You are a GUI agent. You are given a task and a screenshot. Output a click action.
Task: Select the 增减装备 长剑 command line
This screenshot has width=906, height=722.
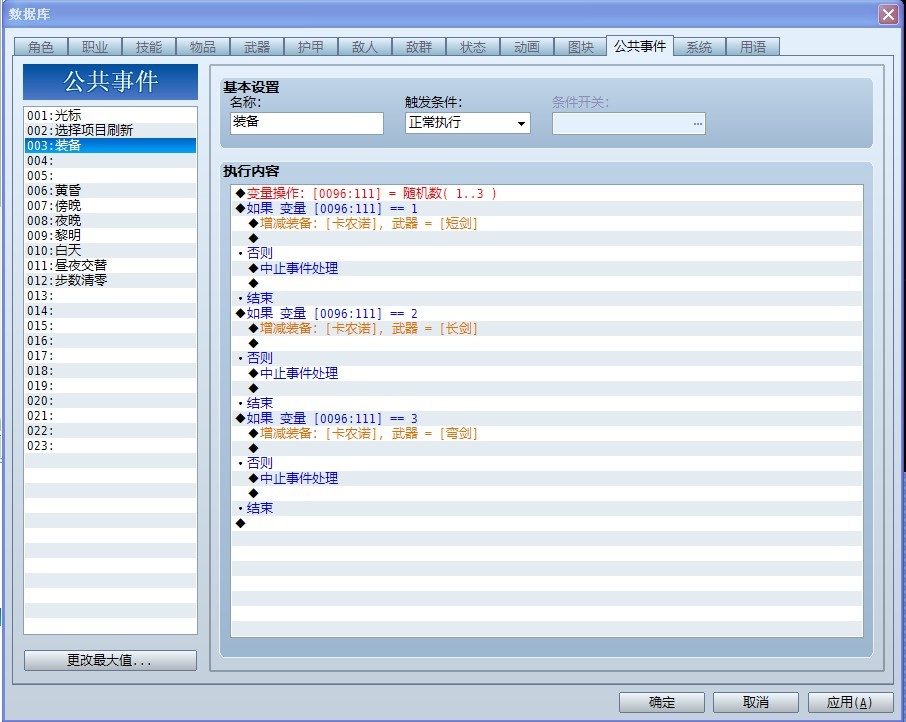coord(547,329)
